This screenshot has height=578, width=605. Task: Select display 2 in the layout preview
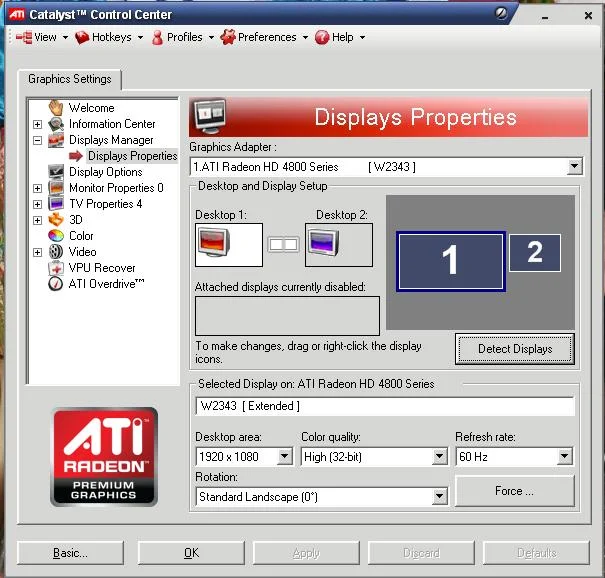tap(535, 253)
